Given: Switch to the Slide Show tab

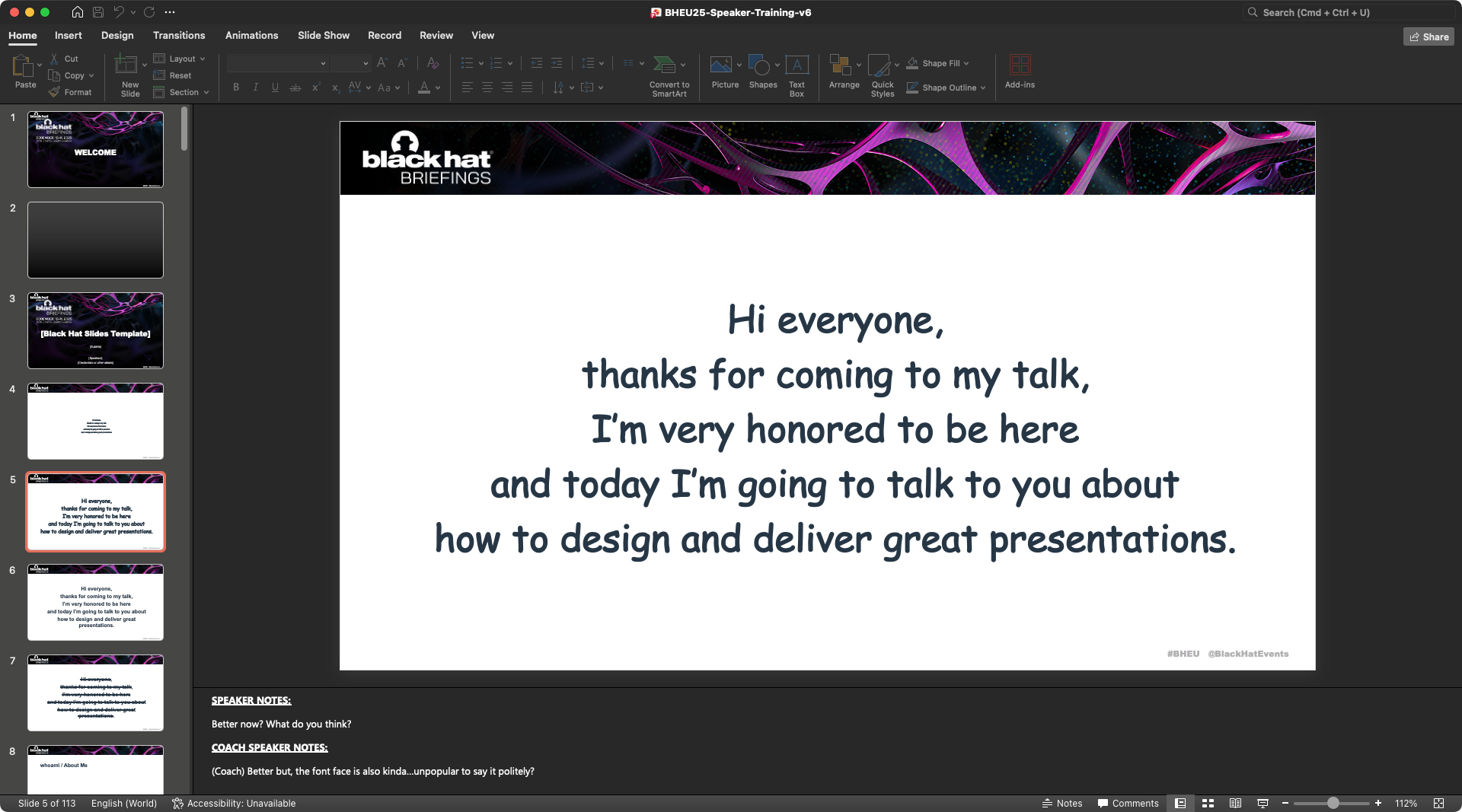Looking at the screenshot, I should (323, 35).
